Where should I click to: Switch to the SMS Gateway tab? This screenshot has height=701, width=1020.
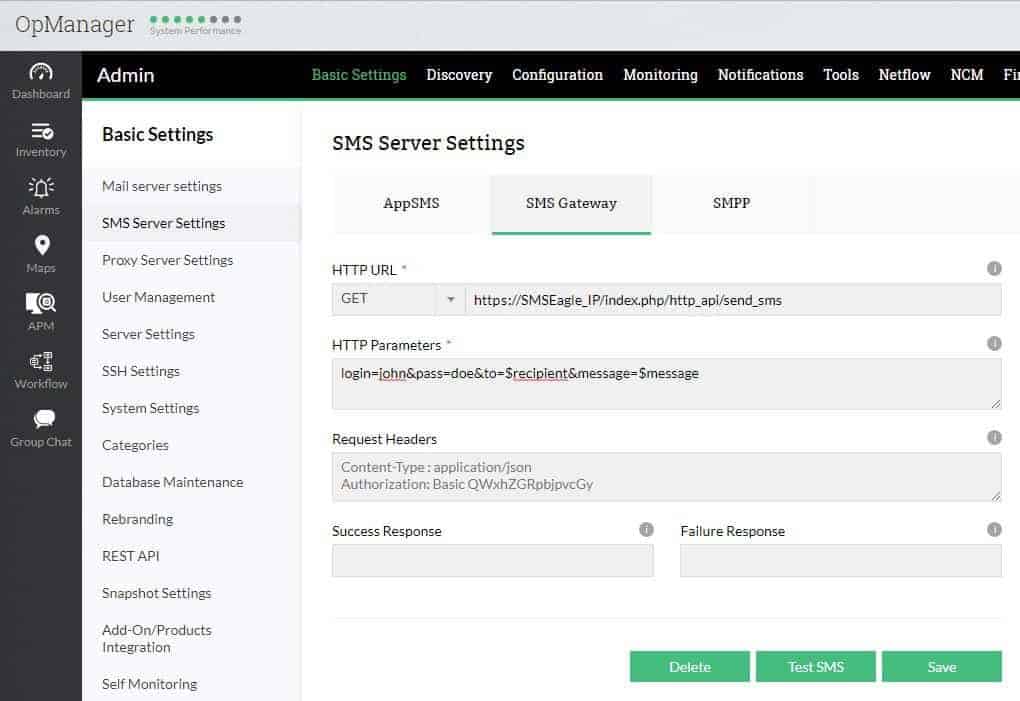[x=571, y=204]
